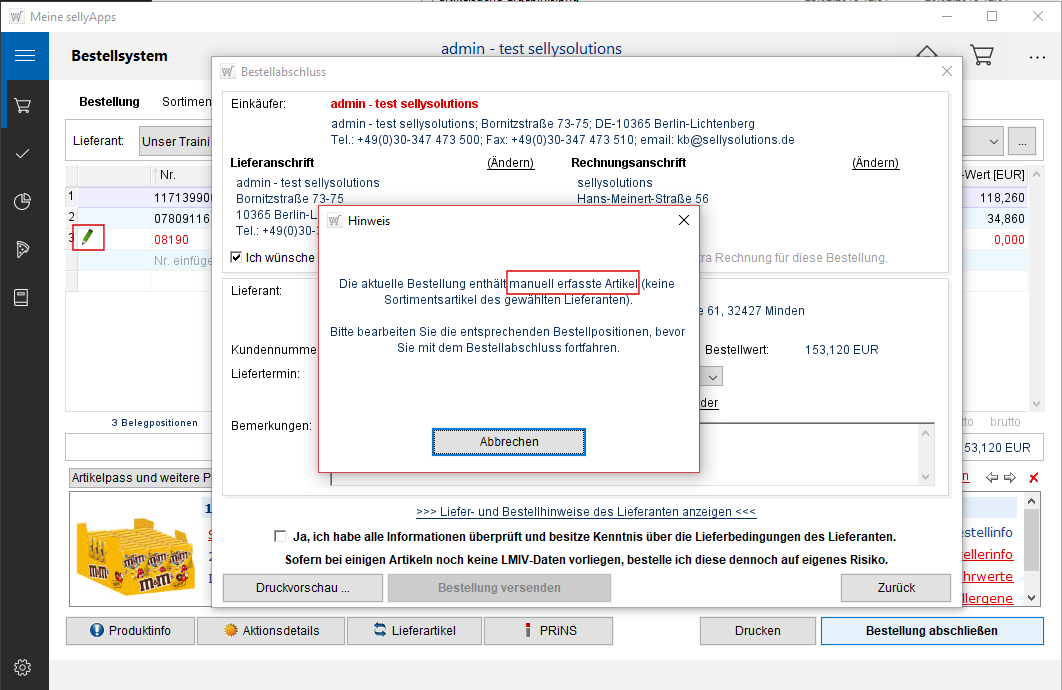Click the left arrow navigation icon
Screen dimensions: 1062x690
pyautogui.click(x=992, y=478)
